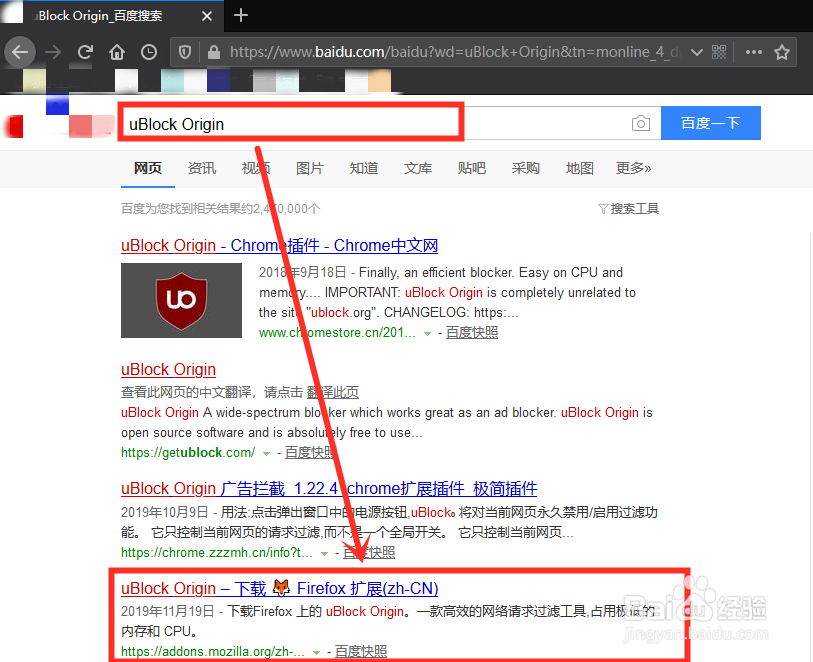Open image search camera icon
The width and height of the screenshot is (813, 662).
pyautogui.click(x=641, y=123)
